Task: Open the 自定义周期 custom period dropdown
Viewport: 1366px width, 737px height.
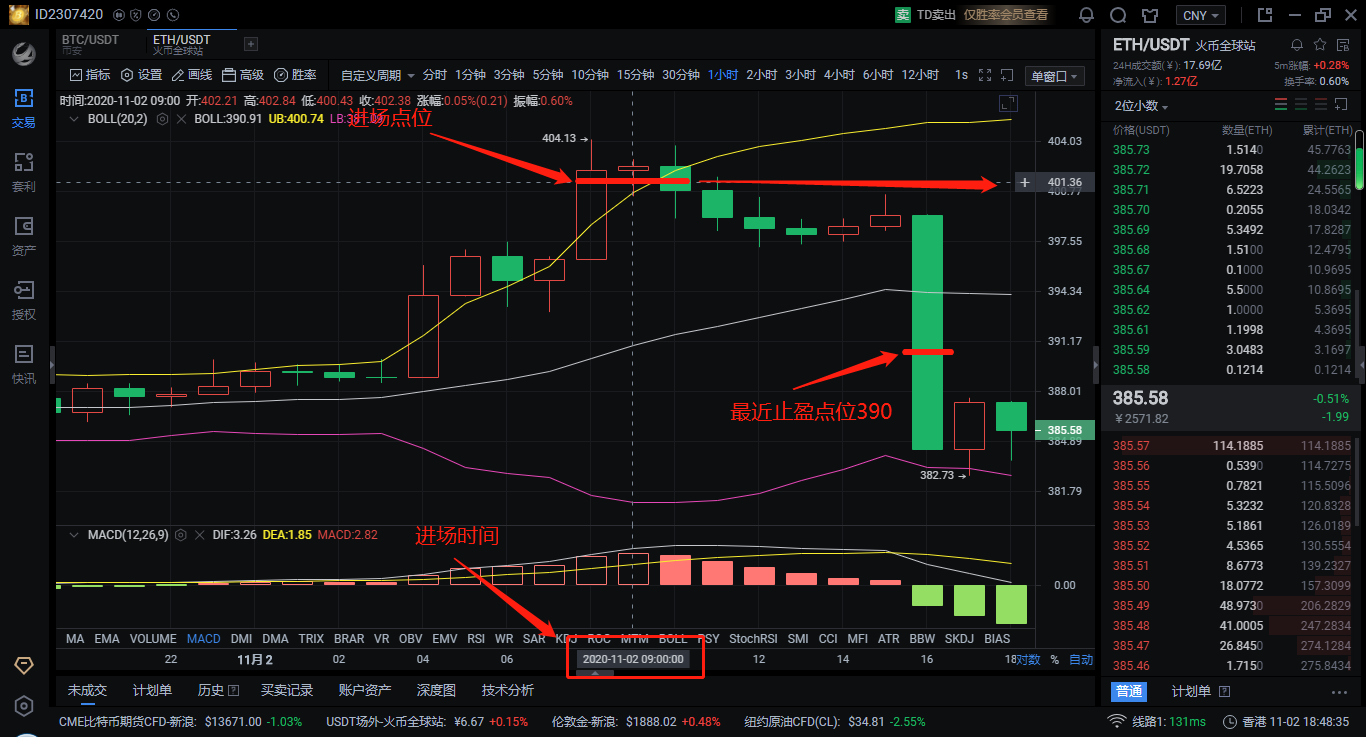Action: pos(377,75)
